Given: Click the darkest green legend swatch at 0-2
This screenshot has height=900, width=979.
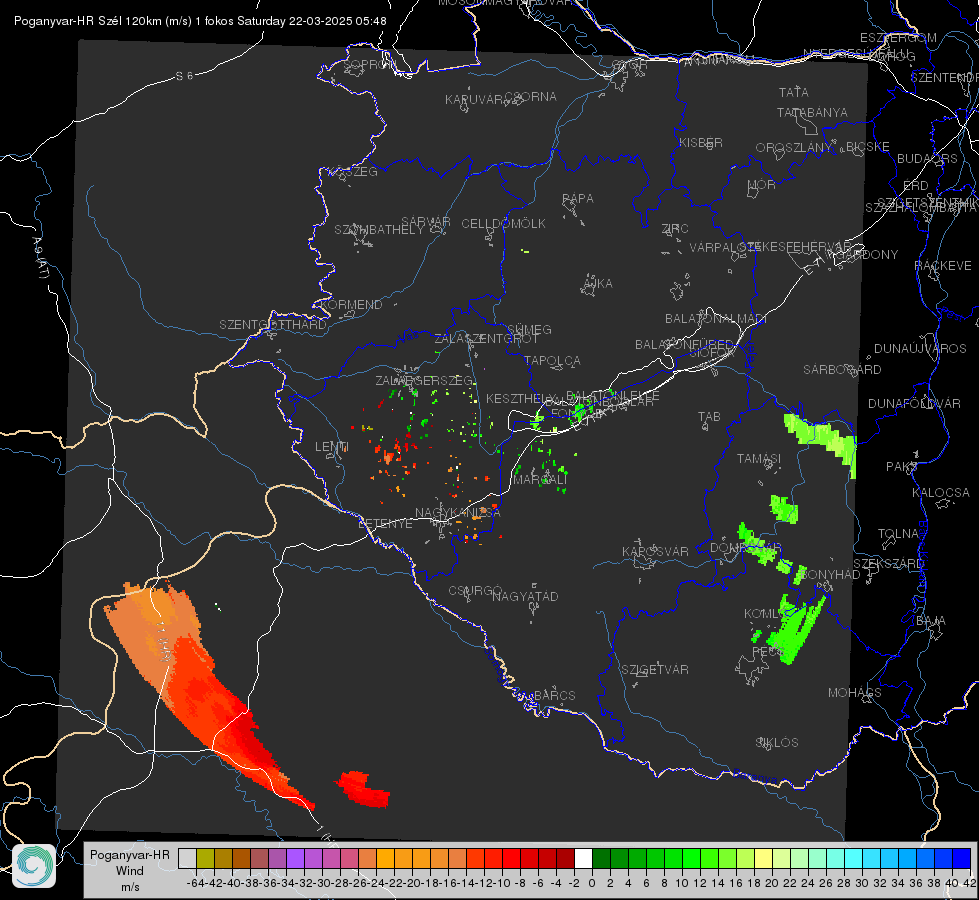Looking at the screenshot, I should point(601,858).
